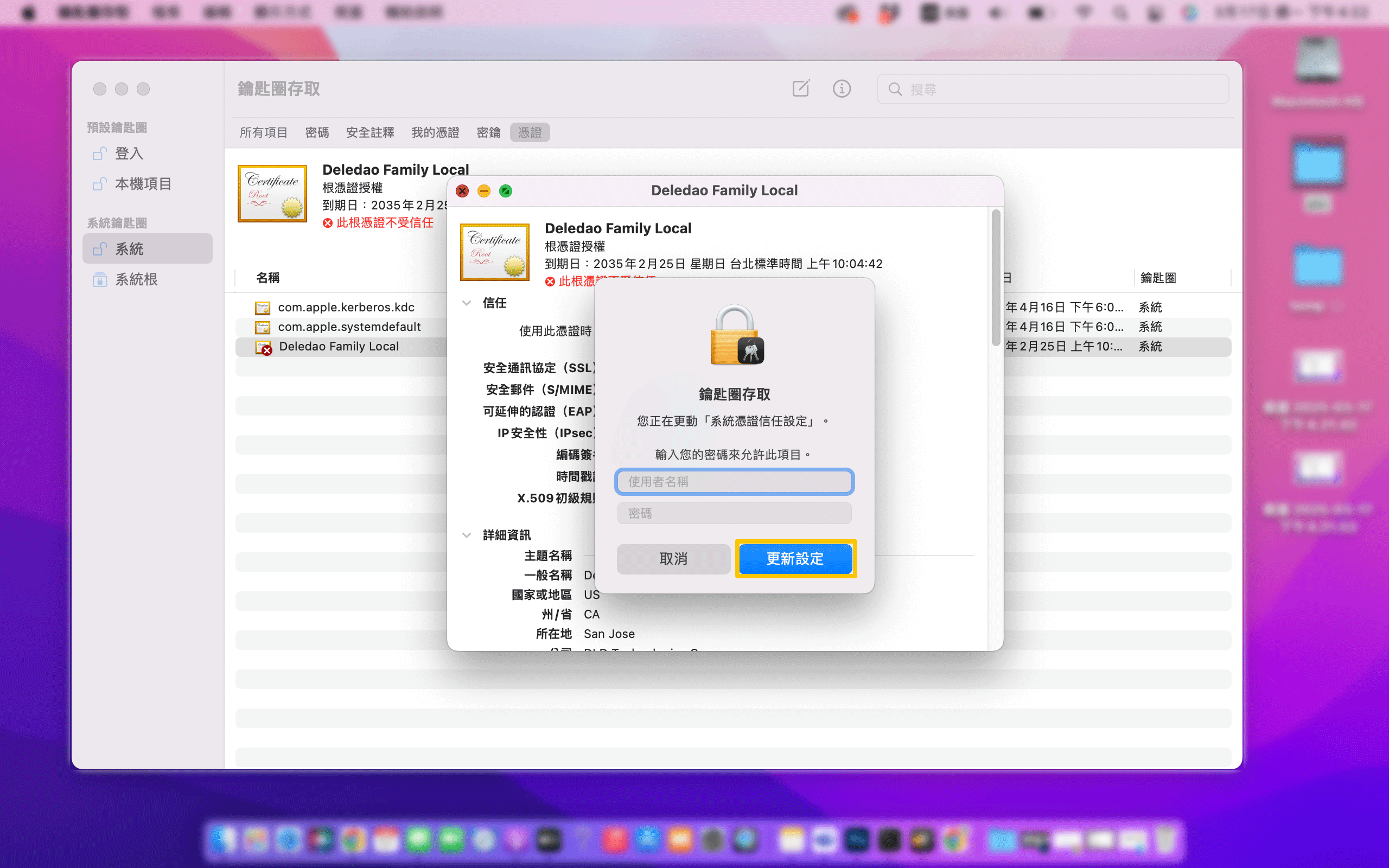This screenshot has height=868, width=1389.
Task: Cancel the authentication dialog with 取消
Action: (673, 559)
